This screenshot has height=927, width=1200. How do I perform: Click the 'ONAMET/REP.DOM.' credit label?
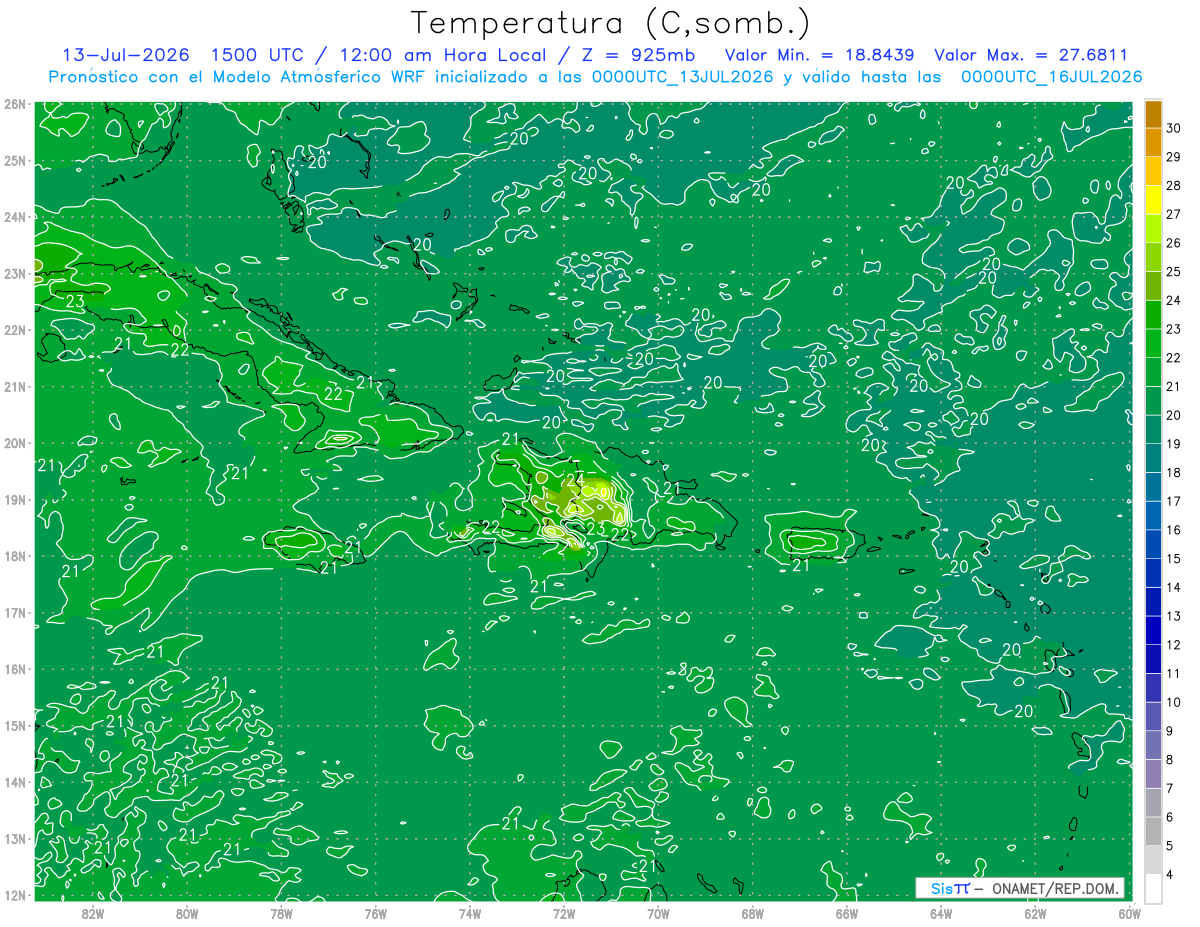[1053, 888]
